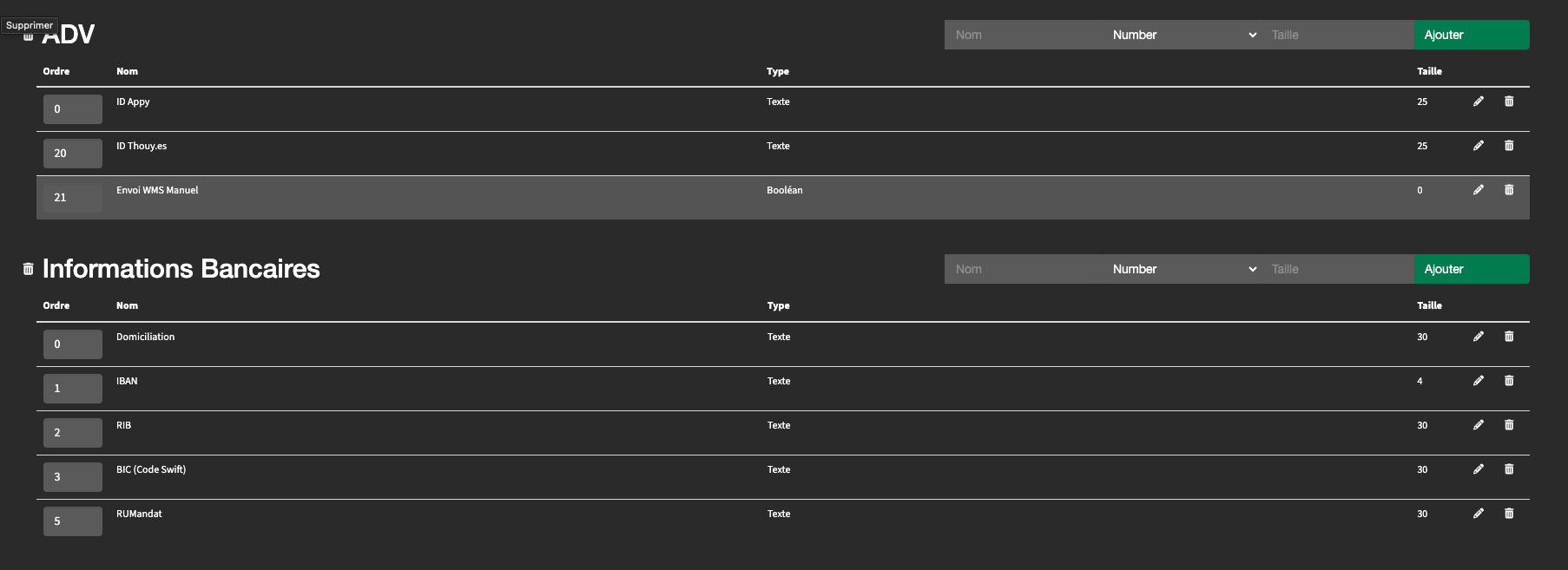Click Ajouter in the ADV section

[1472, 35]
